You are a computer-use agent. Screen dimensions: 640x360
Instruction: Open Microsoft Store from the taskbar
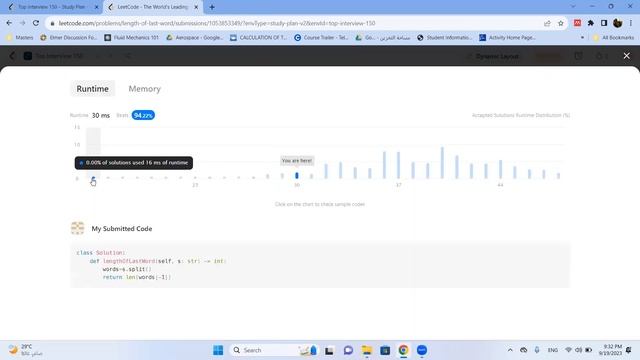coord(385,350)
